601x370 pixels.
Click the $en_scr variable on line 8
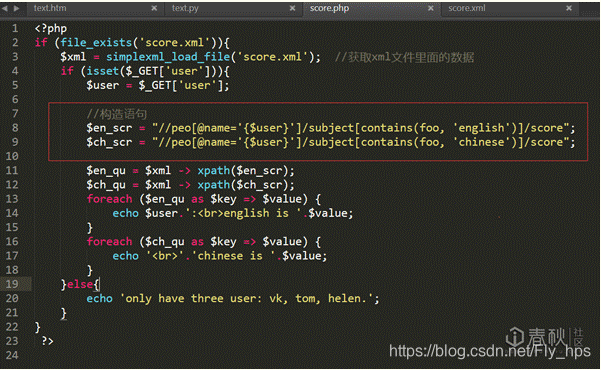(x=109, y=128)
